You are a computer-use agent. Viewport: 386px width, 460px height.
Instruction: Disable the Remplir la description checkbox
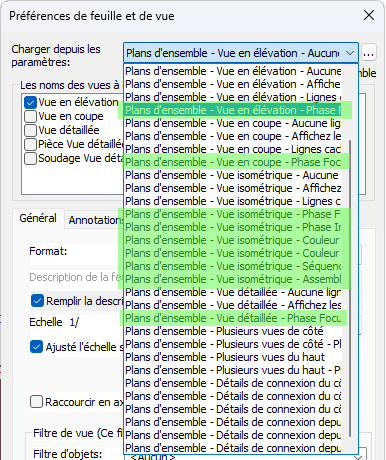(x=37, y=301)
